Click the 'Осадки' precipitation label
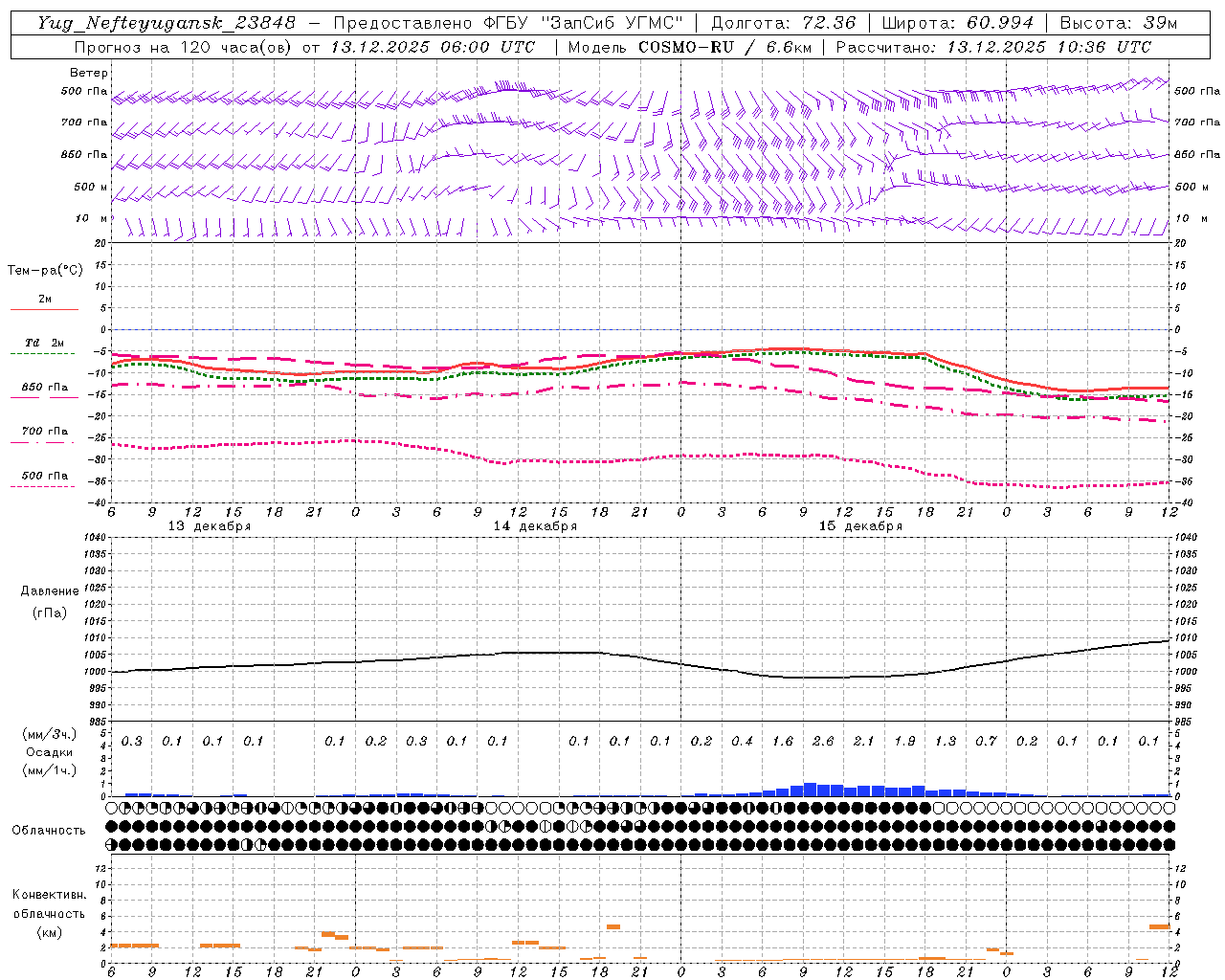This screenshot has height=980, width=1225. click(x=50, y=752)
